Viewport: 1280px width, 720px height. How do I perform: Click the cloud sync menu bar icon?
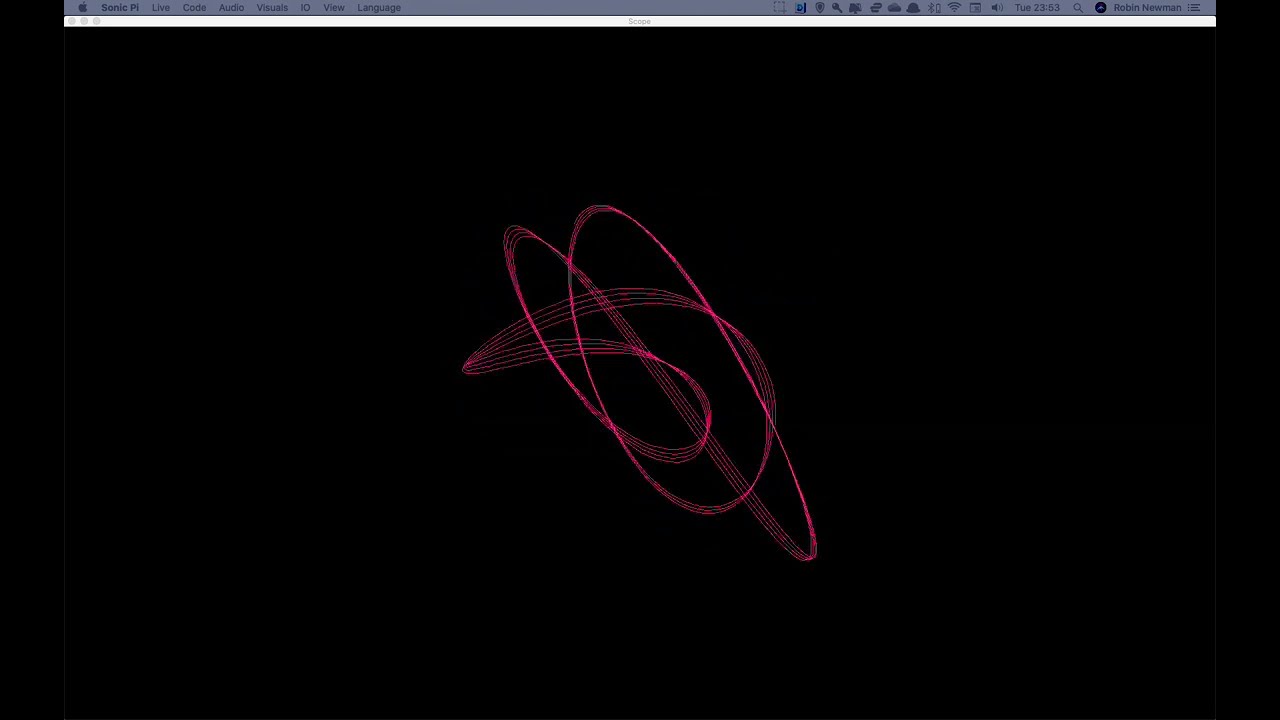tap(894, 7)
